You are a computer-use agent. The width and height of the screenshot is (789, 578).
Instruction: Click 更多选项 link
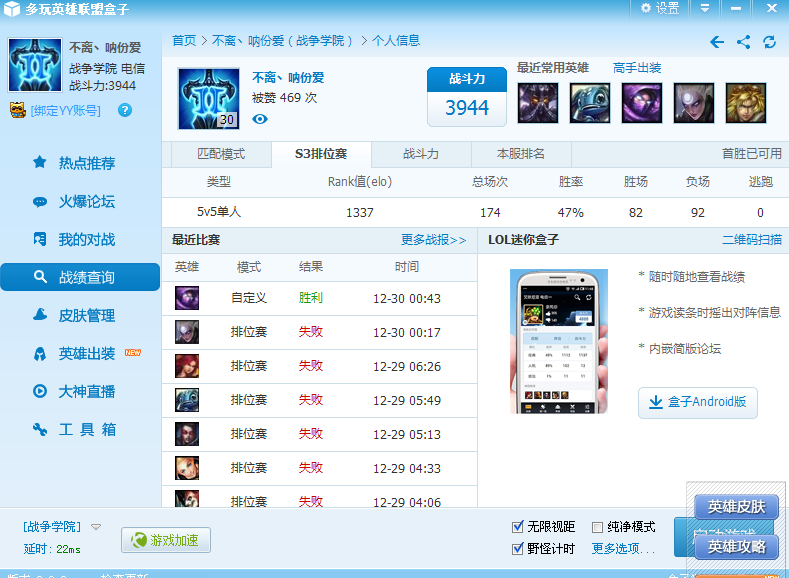[x=623, y=549]
